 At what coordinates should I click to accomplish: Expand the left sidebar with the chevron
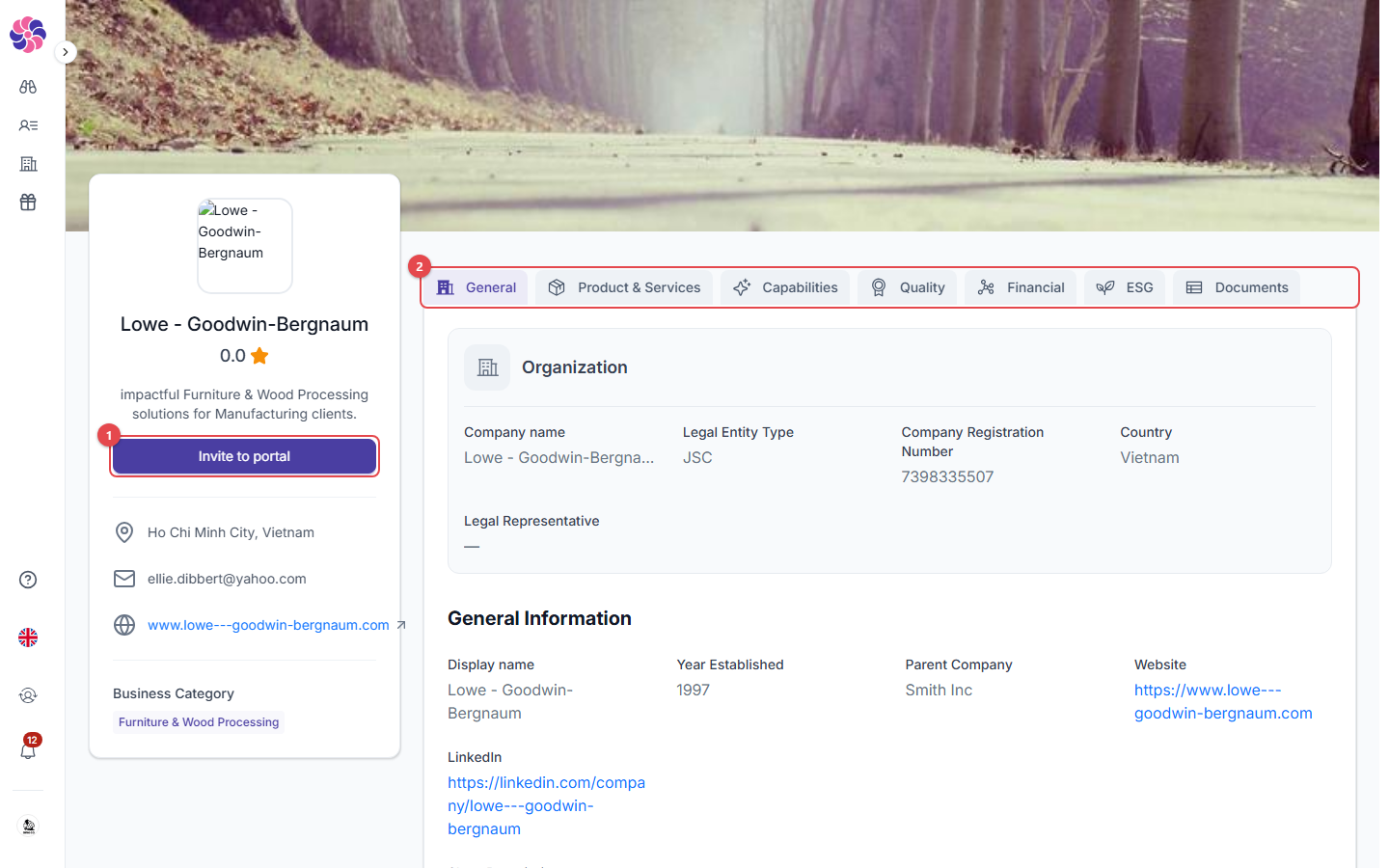pyautogui.click(x=66, y=52)
